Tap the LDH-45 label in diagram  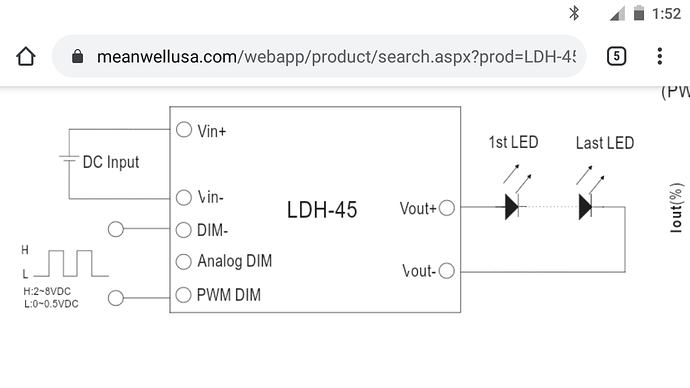[322, 210]
